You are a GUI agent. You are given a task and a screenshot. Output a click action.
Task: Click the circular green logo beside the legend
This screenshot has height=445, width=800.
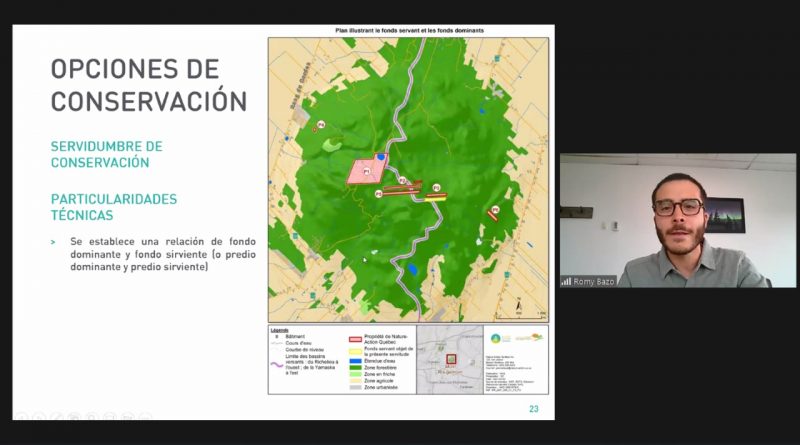496,340
